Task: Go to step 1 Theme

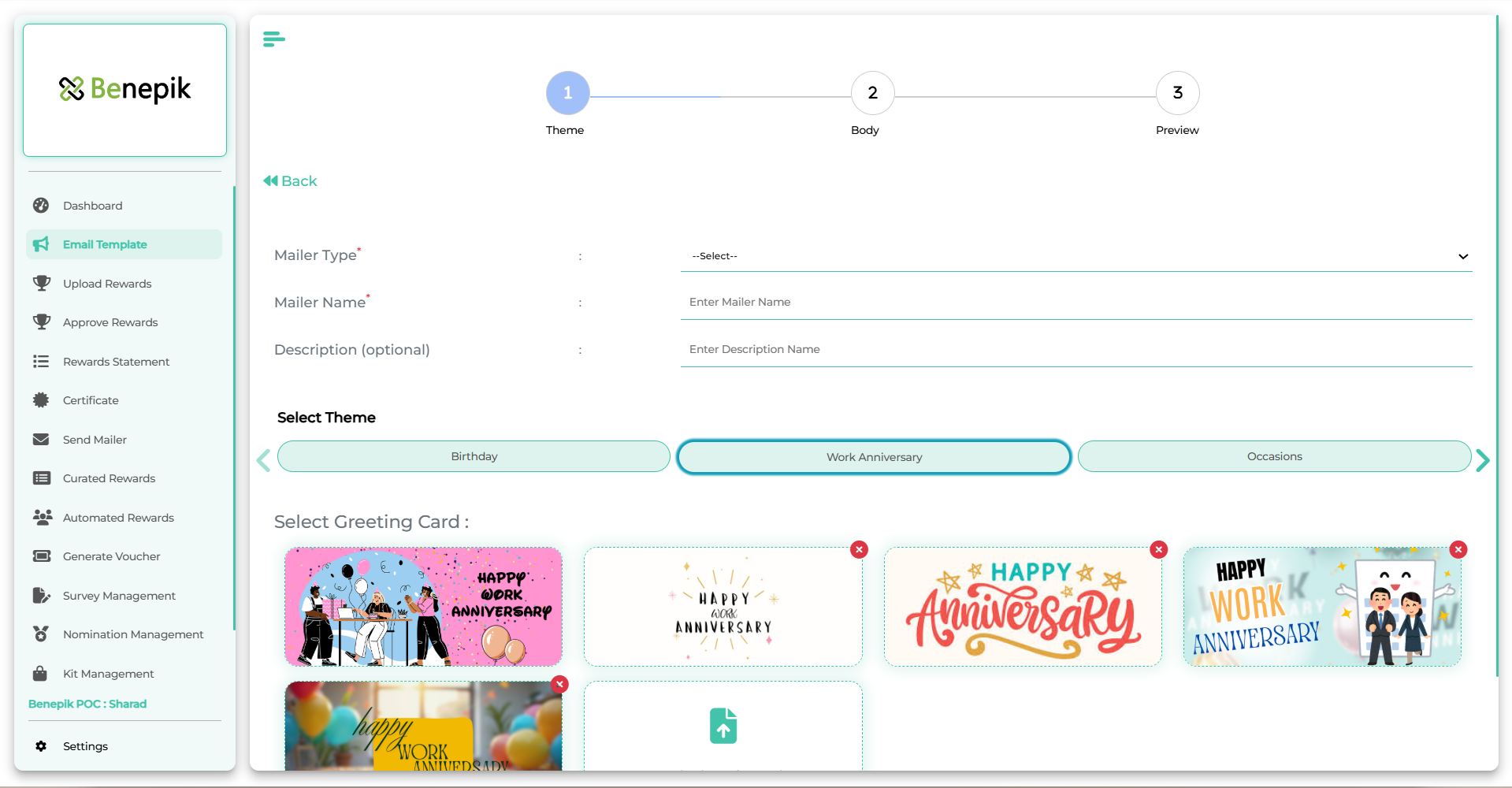Action: tap(567, 93)
